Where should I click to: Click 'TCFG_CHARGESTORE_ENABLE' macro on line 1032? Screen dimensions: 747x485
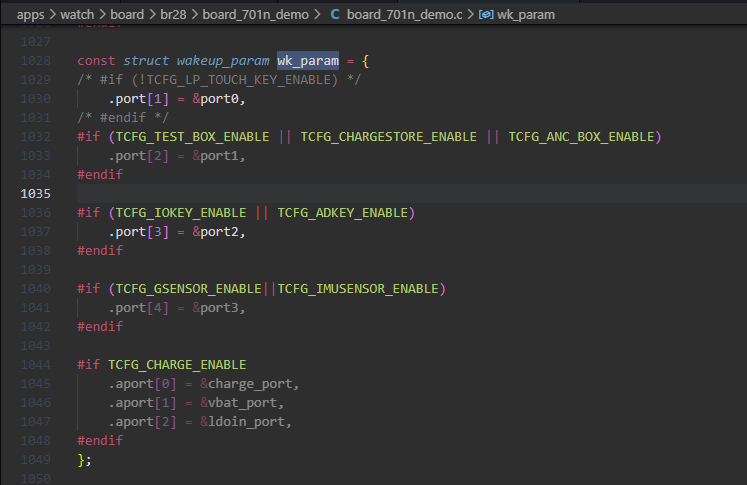pyautogui.click(x=388, y=137)
